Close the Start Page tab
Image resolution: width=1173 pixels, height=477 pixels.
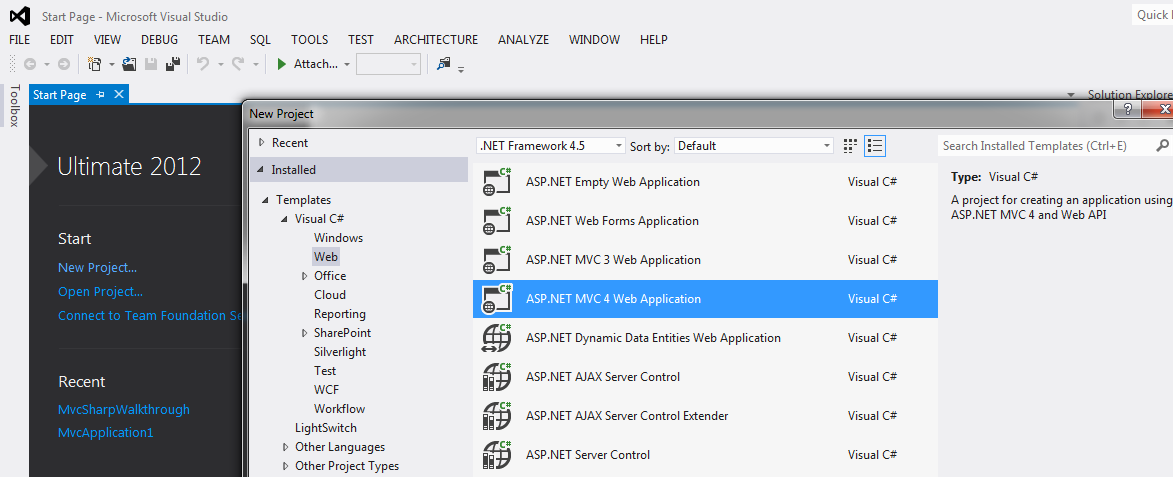(x=119, y=95)
